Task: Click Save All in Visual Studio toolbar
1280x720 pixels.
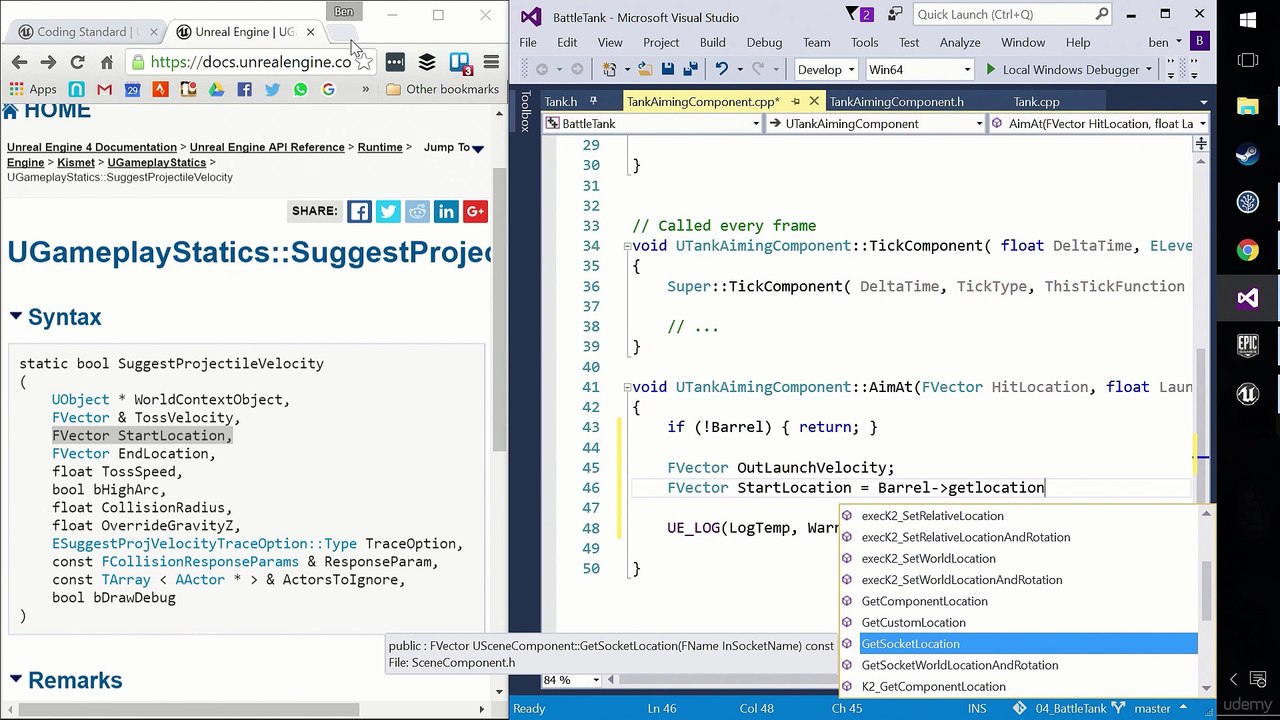Action: coord(689,69)
